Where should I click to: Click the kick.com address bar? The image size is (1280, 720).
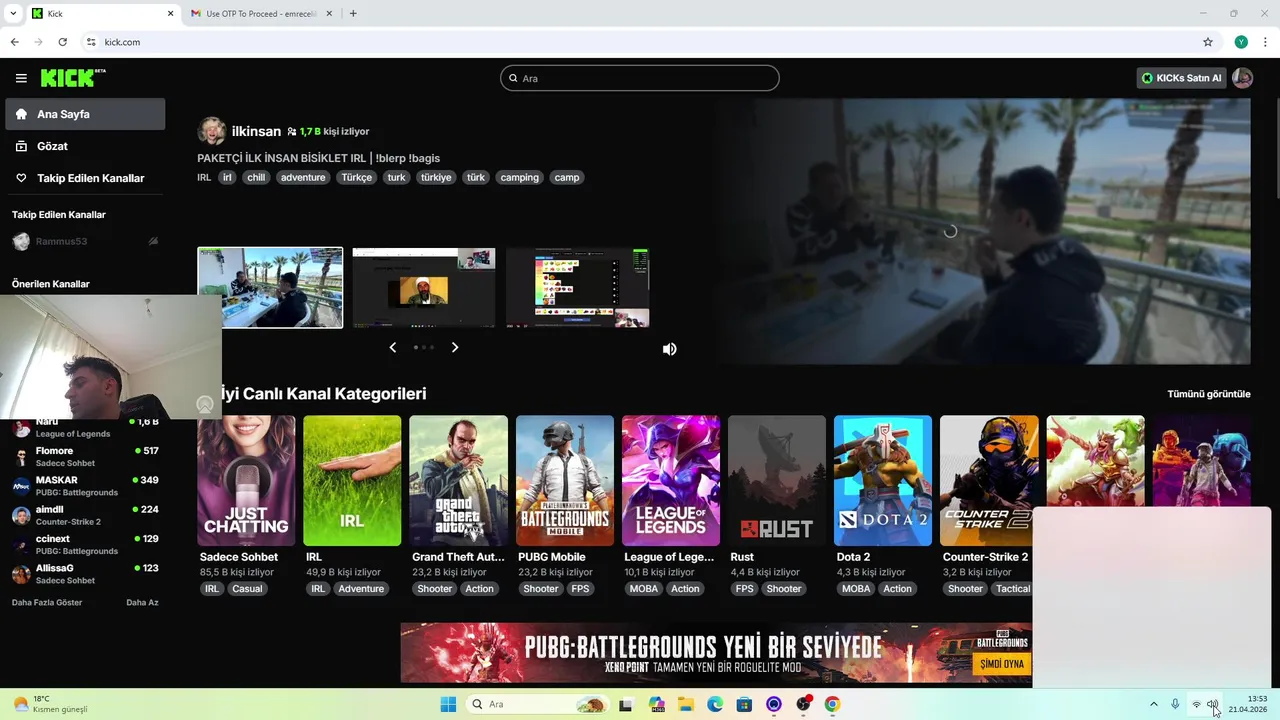[640, 42]
